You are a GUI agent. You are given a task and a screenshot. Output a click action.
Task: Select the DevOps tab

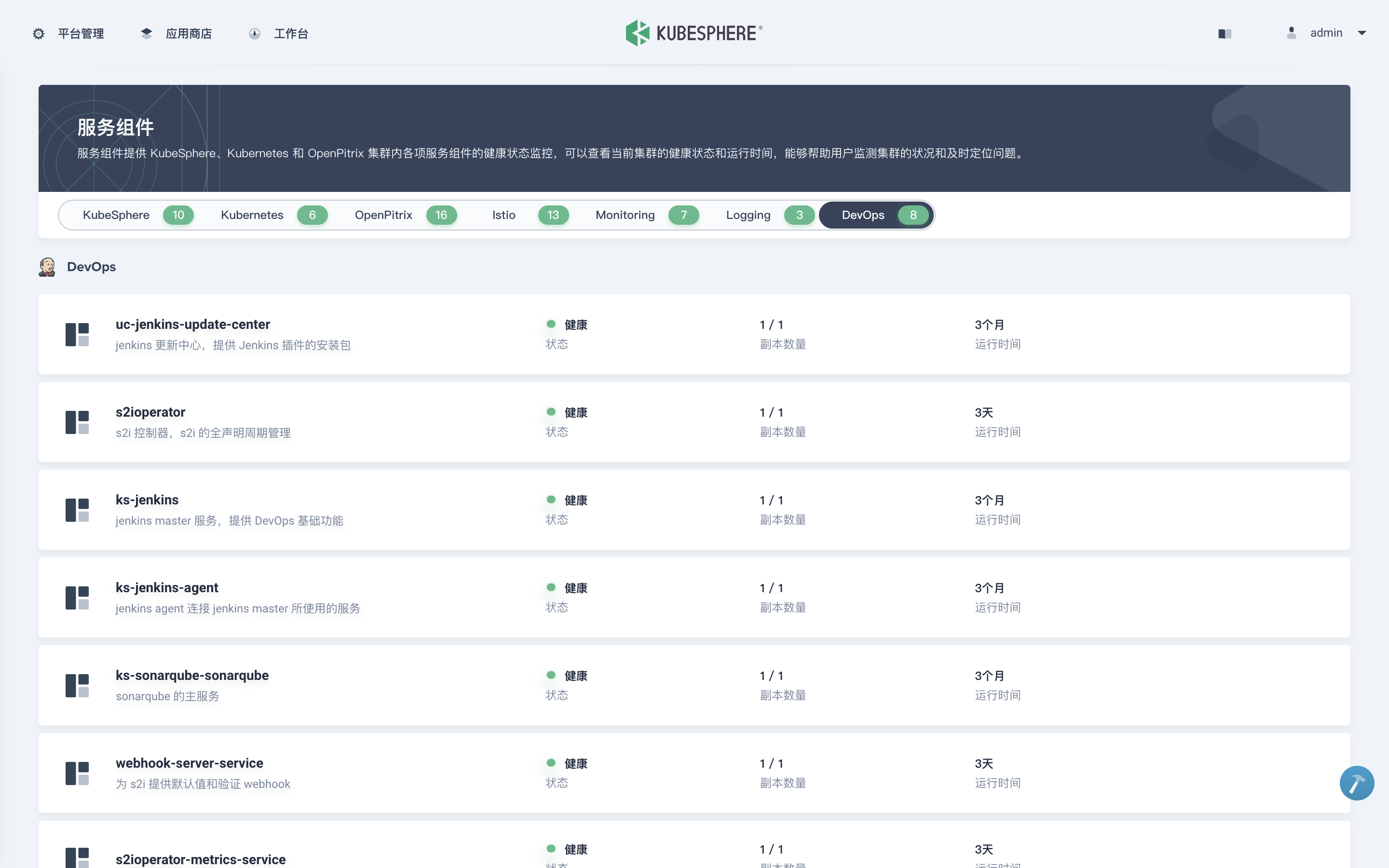876,215
